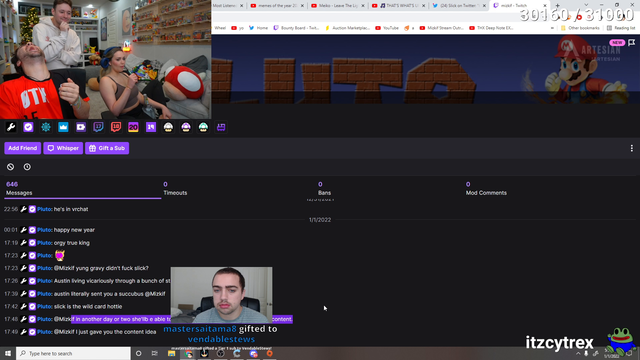Image resolution: width=640 pixels, height=360 pixels.
Task: Click the Whisper button
Action: point(63,148)
